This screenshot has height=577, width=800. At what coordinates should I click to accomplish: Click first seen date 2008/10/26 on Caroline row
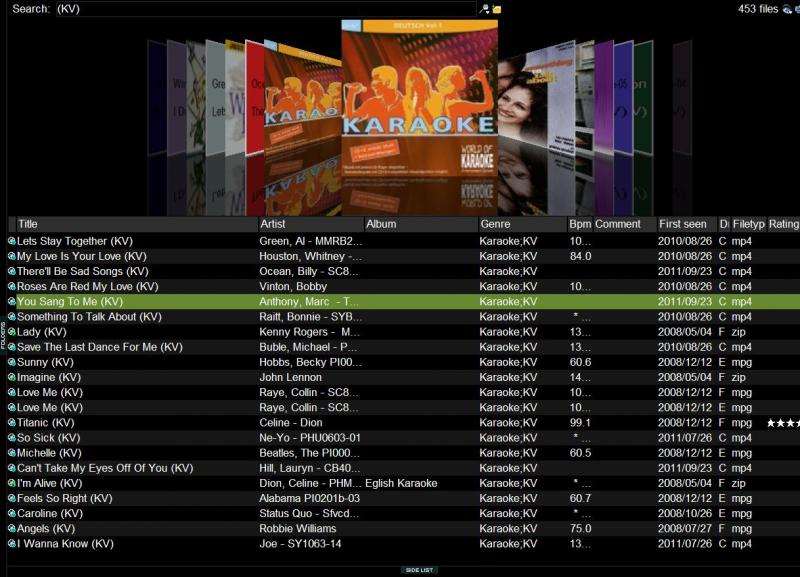(x=685, y=514)
